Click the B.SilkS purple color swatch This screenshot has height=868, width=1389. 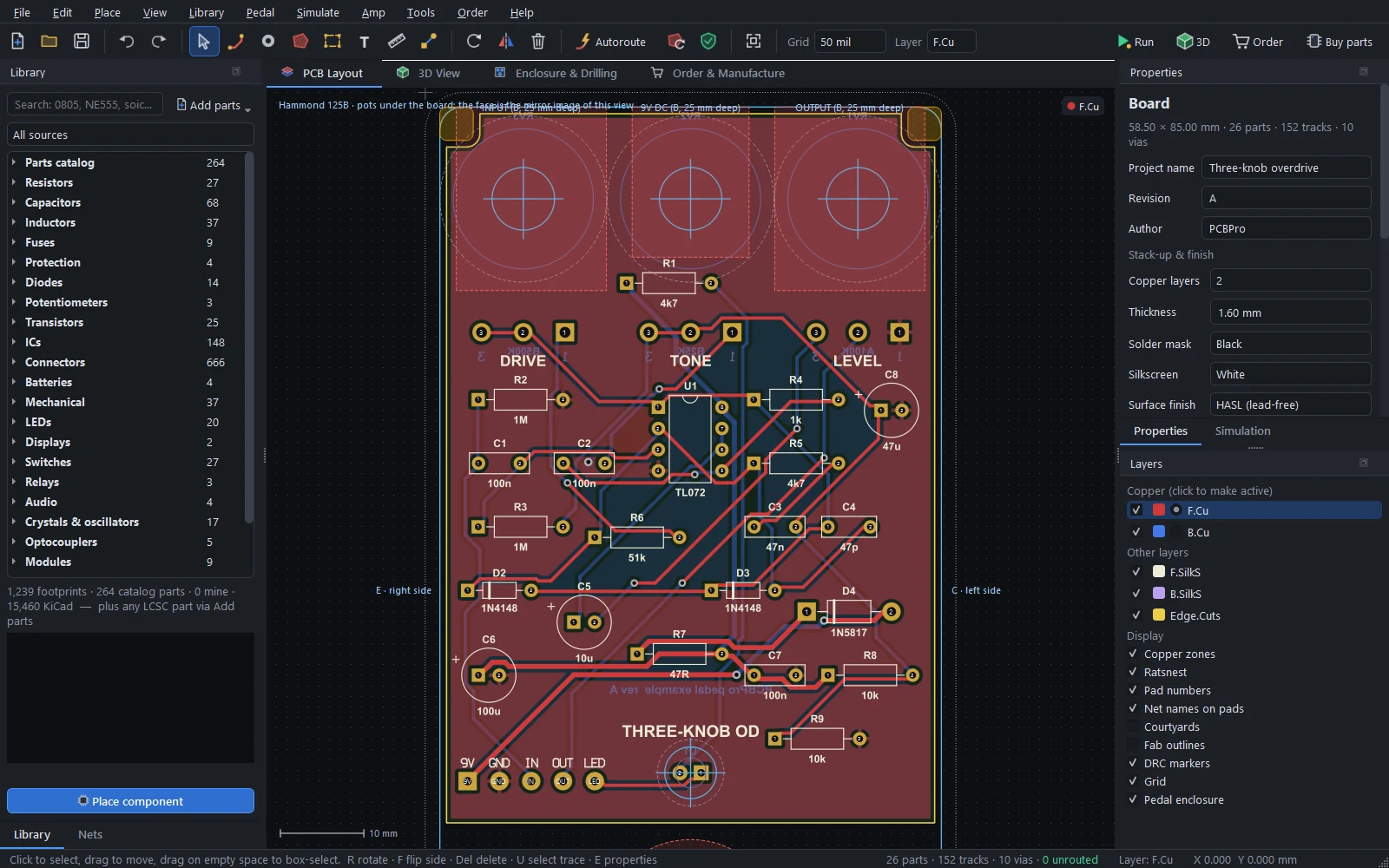1159,593
